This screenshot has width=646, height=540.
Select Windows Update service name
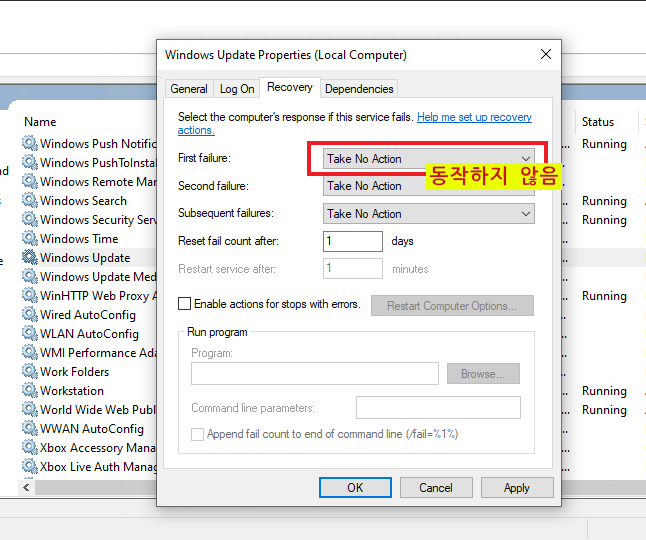coord(85,258)
